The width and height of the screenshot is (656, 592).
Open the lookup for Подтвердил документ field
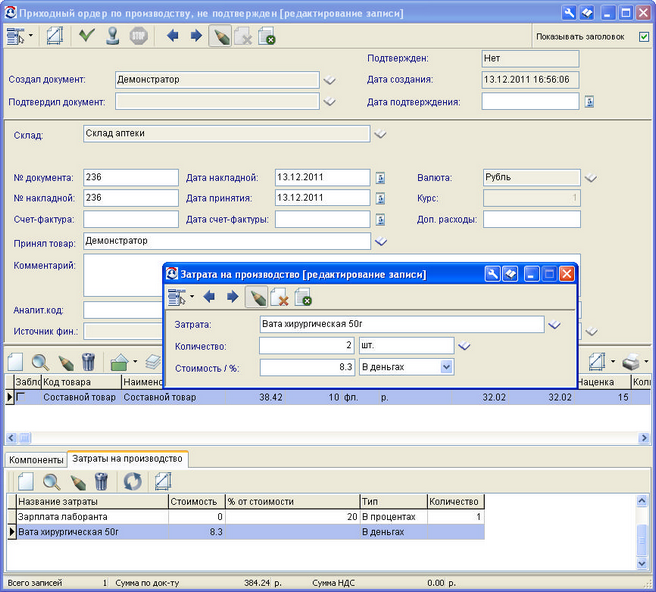point(330,102)
